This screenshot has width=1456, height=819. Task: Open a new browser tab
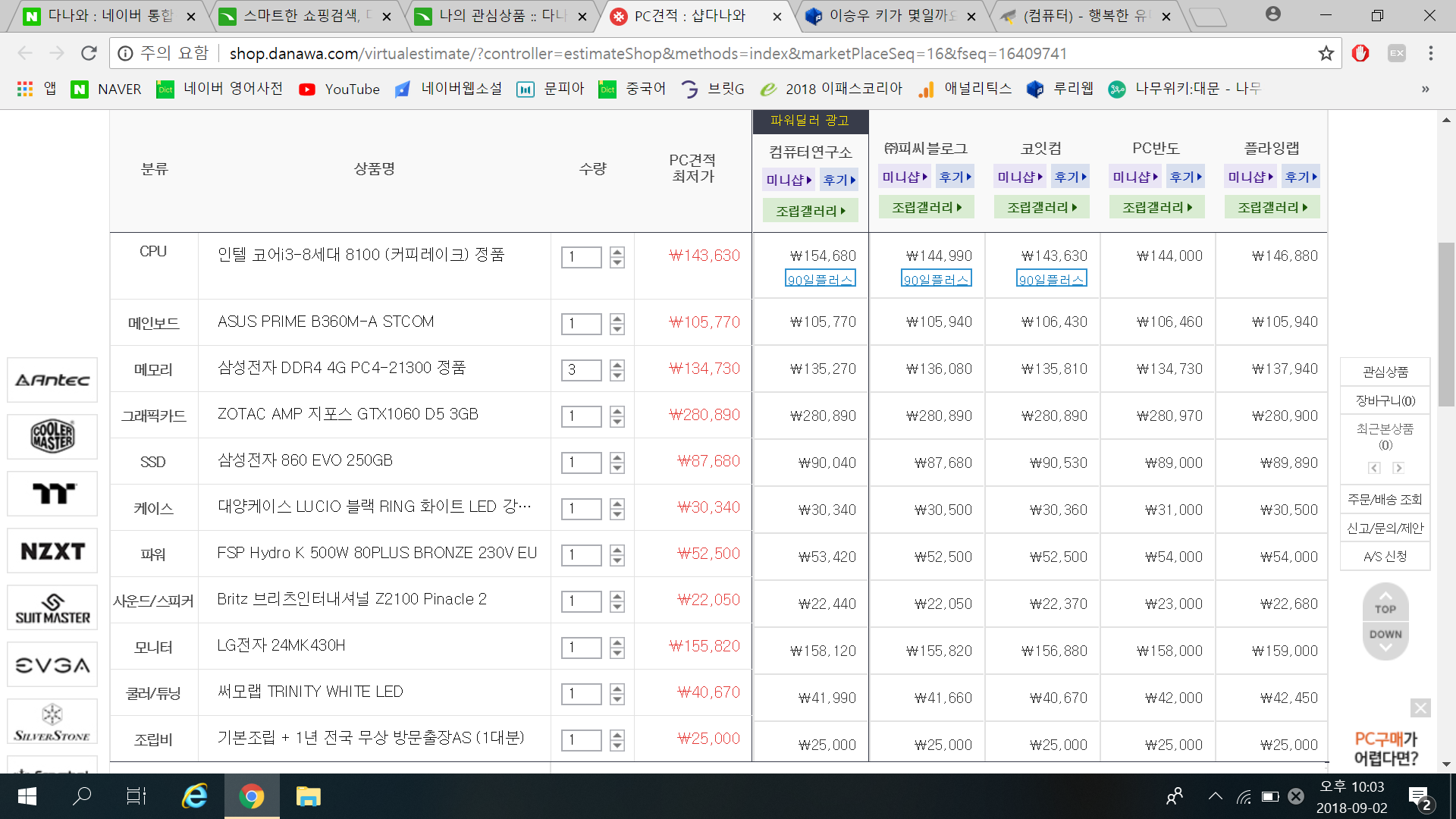(x=1207, y=17)
